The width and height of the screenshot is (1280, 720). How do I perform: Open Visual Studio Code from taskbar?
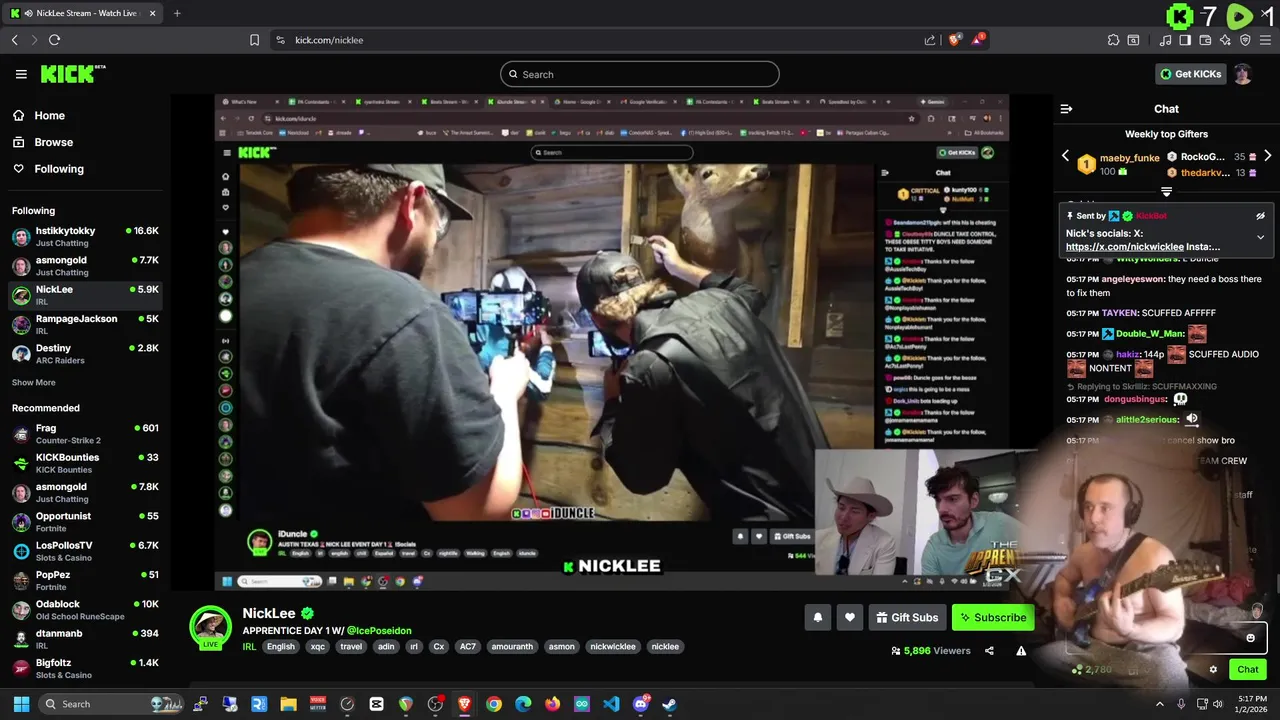pos(611,704)
